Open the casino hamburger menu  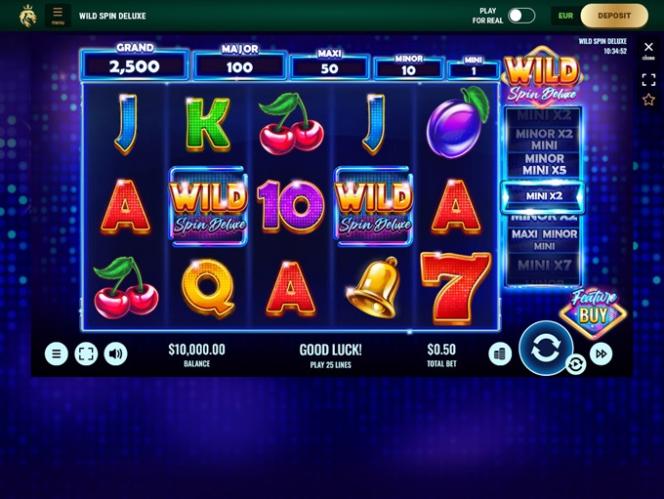point(58,15)
